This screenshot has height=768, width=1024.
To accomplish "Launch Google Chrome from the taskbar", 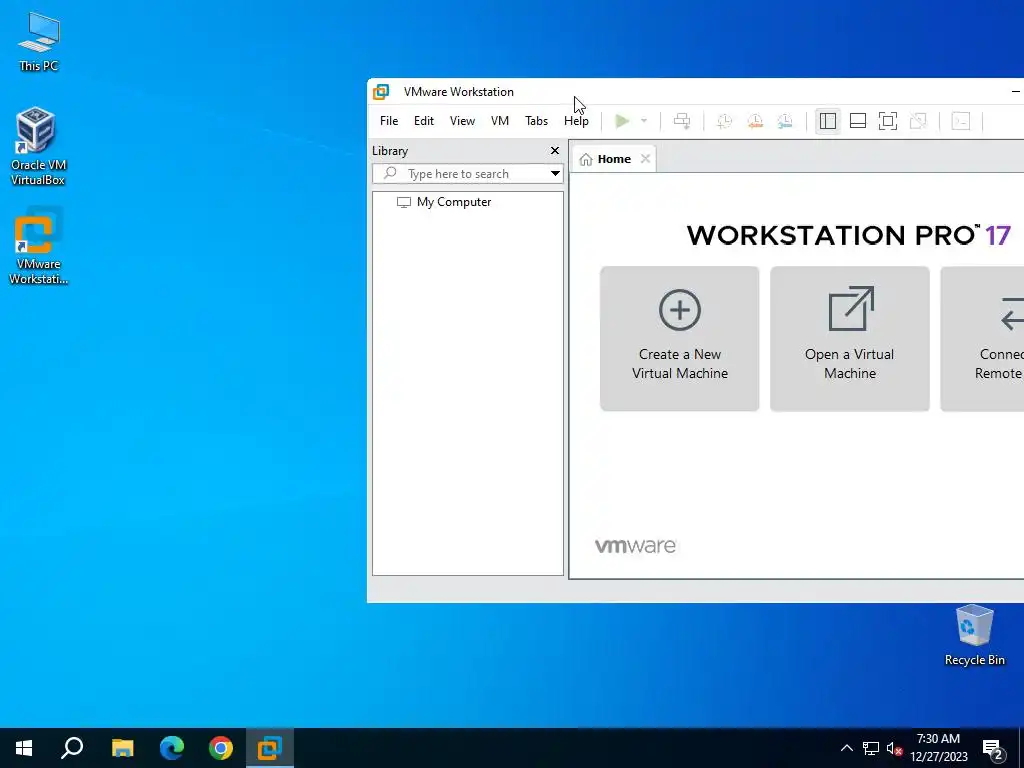I will coord(221,748).
